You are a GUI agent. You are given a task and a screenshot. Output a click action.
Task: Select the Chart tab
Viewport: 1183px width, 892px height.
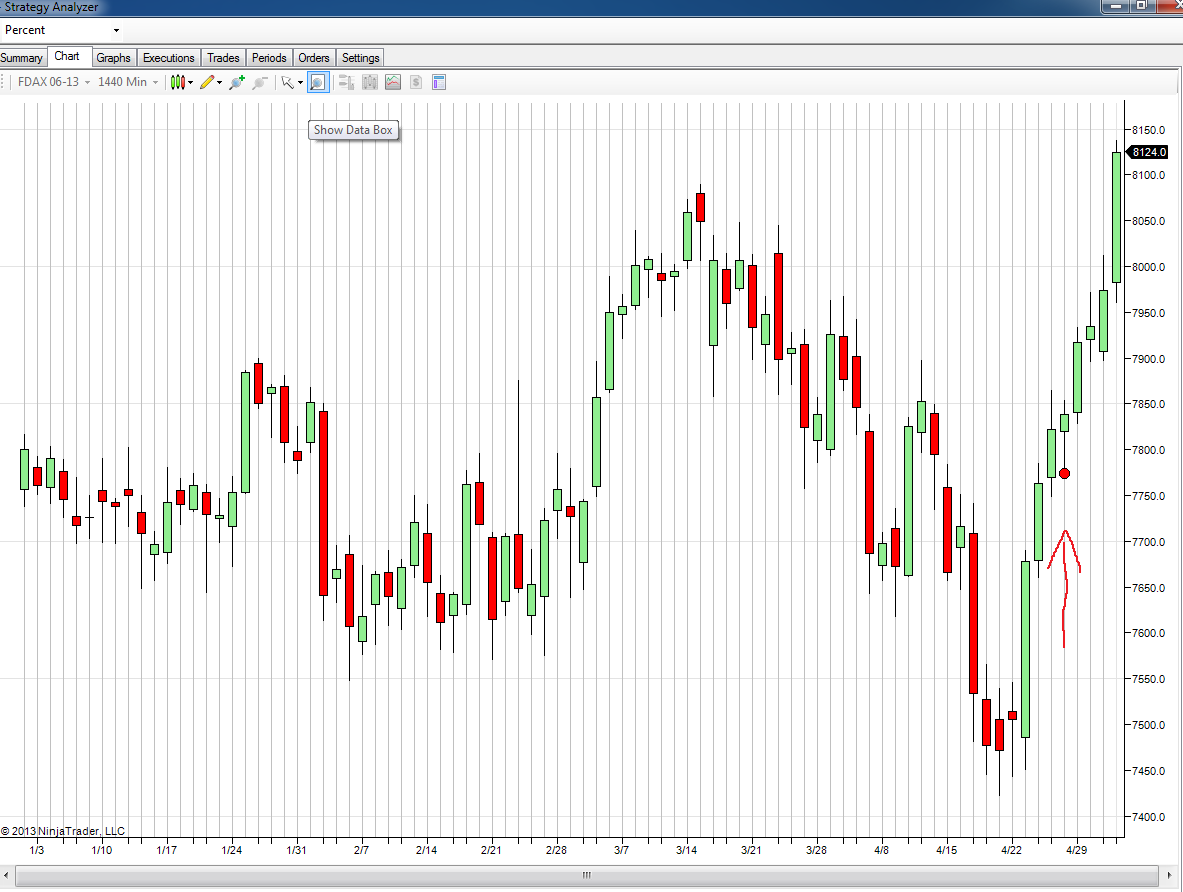coord(67,57)
